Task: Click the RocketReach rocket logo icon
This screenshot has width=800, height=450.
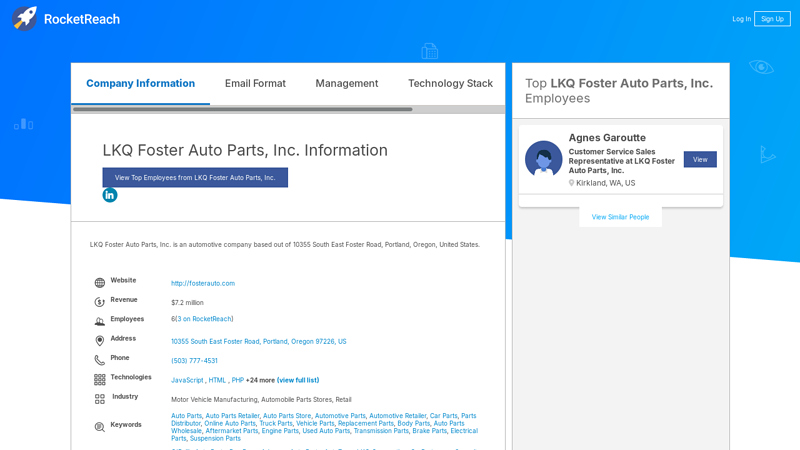Action: coord(24,19)
